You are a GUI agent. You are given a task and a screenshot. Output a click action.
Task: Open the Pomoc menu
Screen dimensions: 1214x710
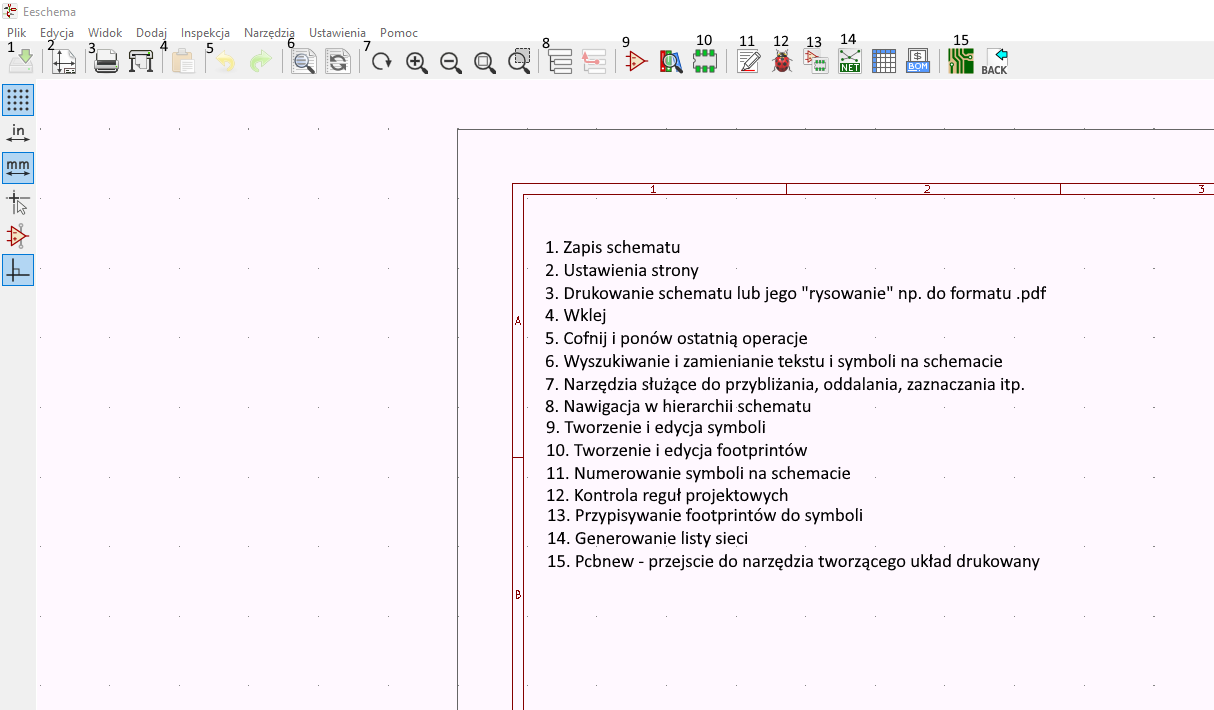(x=399, y=33)
